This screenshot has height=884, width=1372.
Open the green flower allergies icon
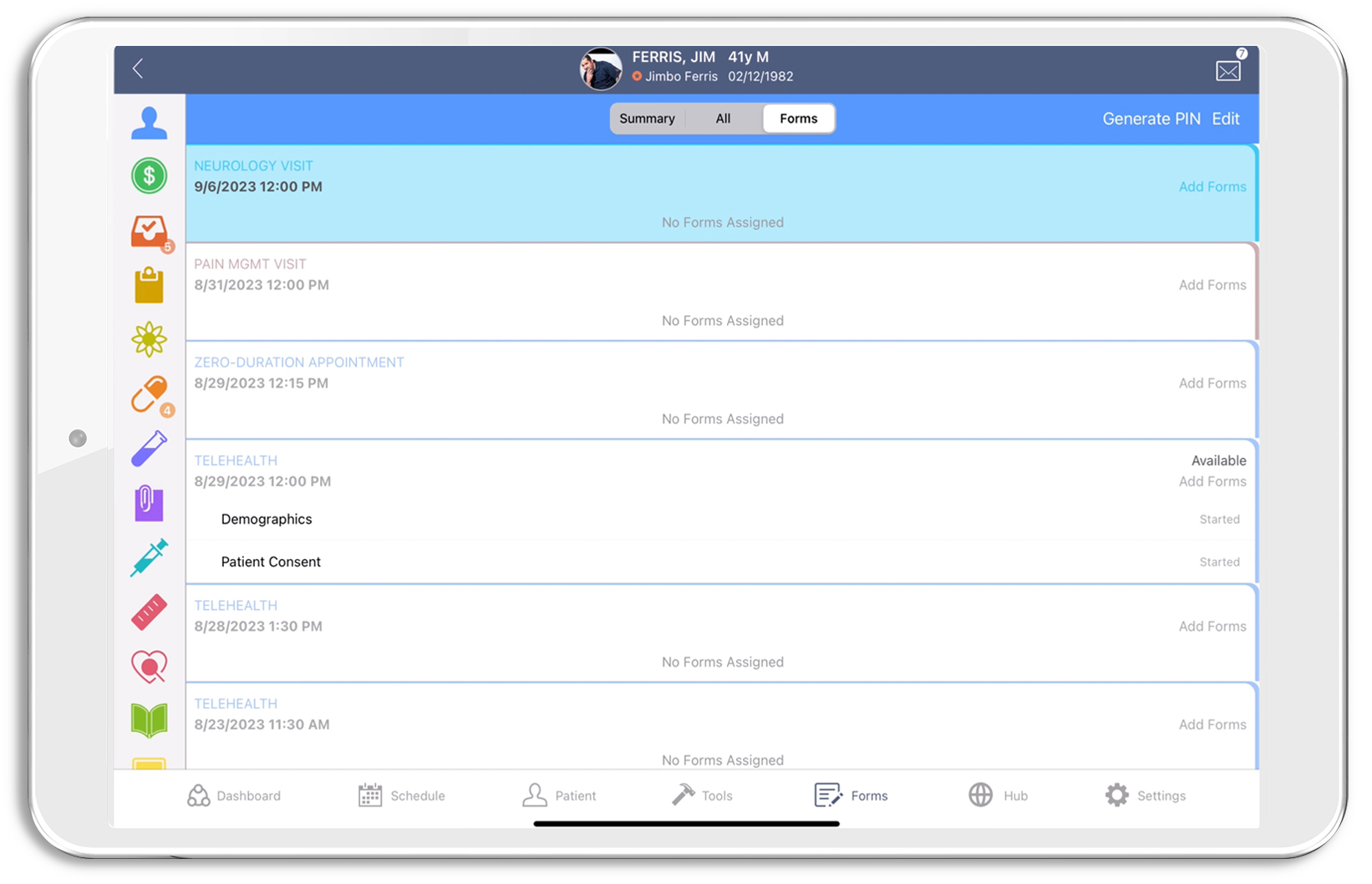149,339
